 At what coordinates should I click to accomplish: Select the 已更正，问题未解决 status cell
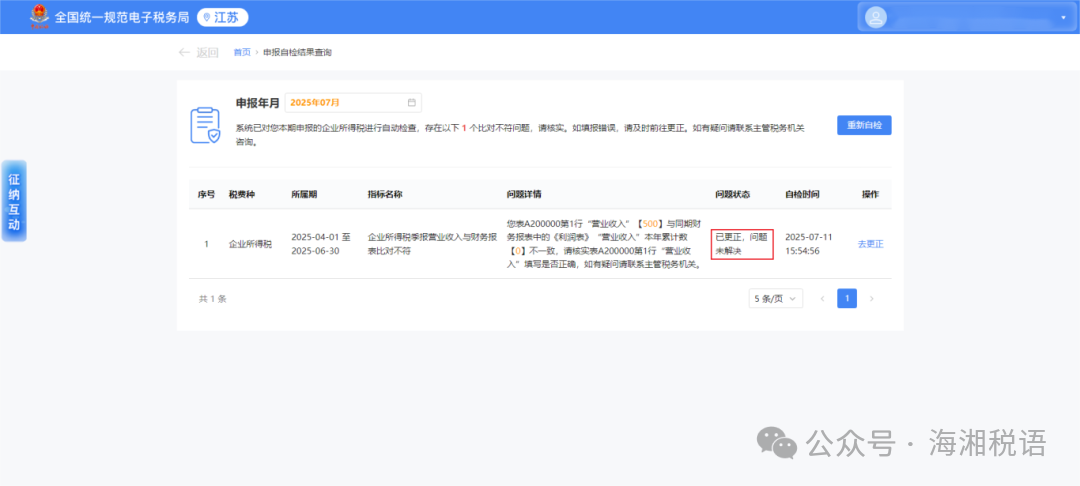tap(742, 244)
